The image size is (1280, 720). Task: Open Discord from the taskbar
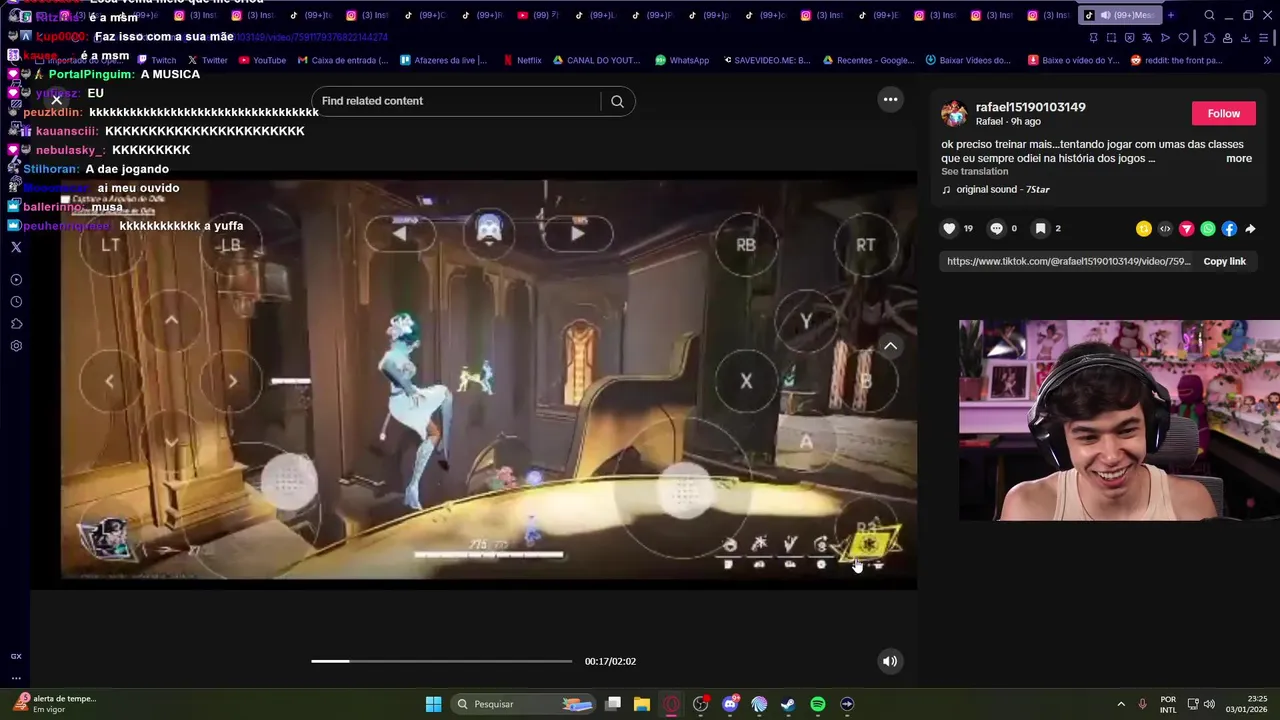730,704
